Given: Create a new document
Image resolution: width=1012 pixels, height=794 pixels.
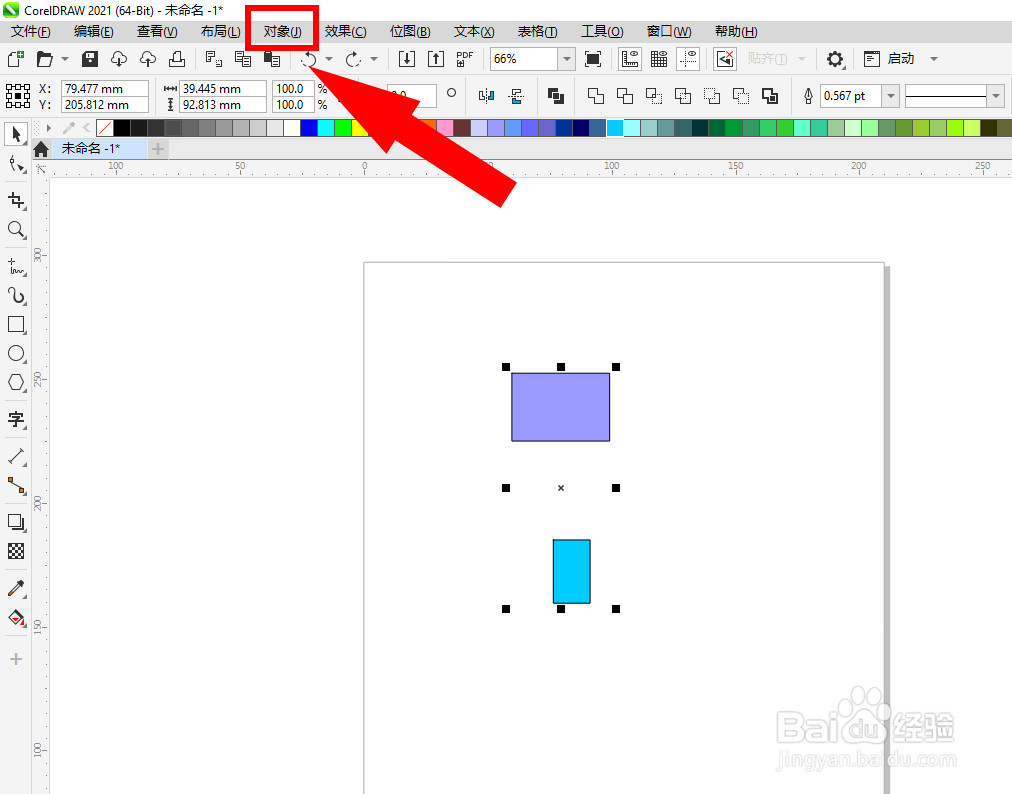Looking at the screenshot, I should pos(15,59).
